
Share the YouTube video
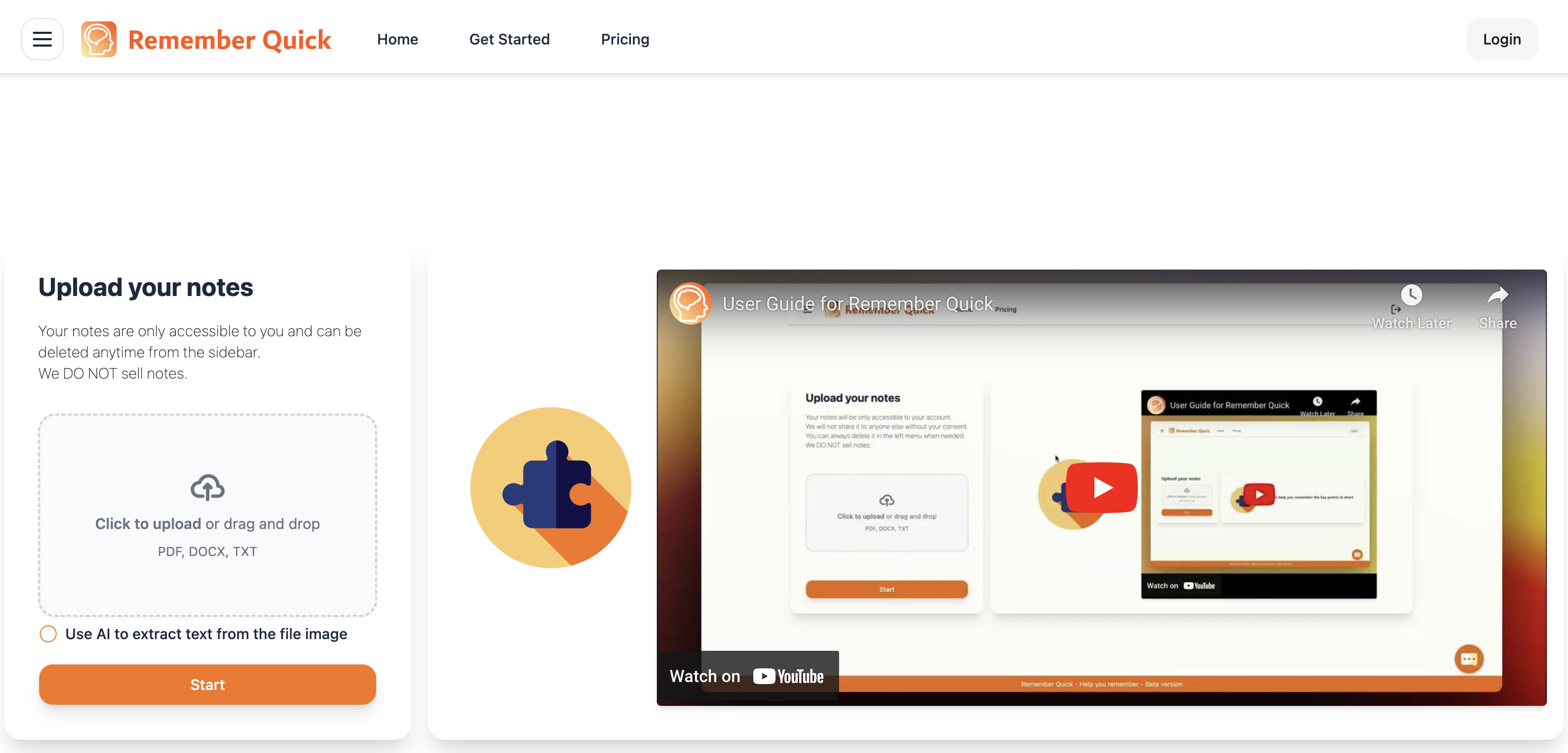click(x=1498, y=308)
